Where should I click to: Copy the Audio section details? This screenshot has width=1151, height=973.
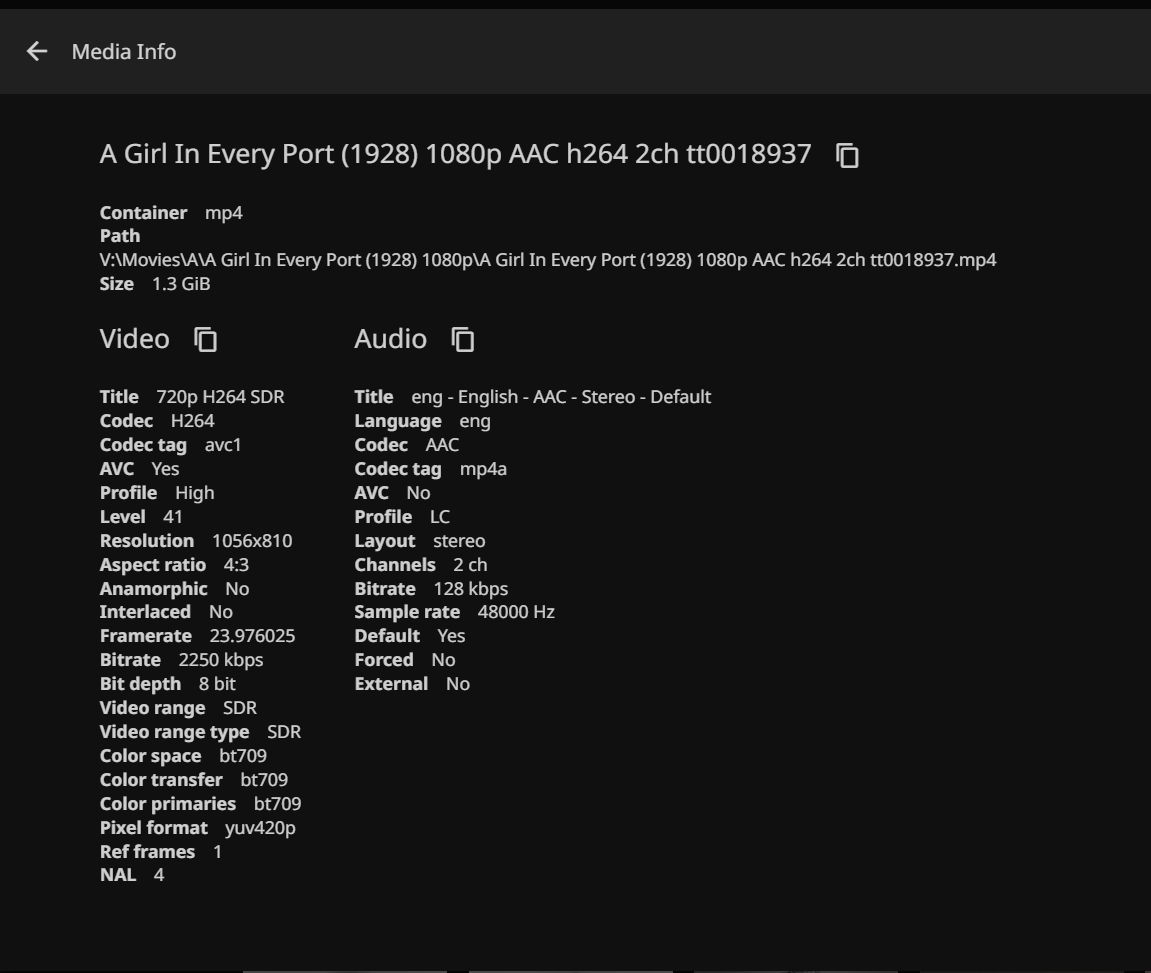coord(462,340)
